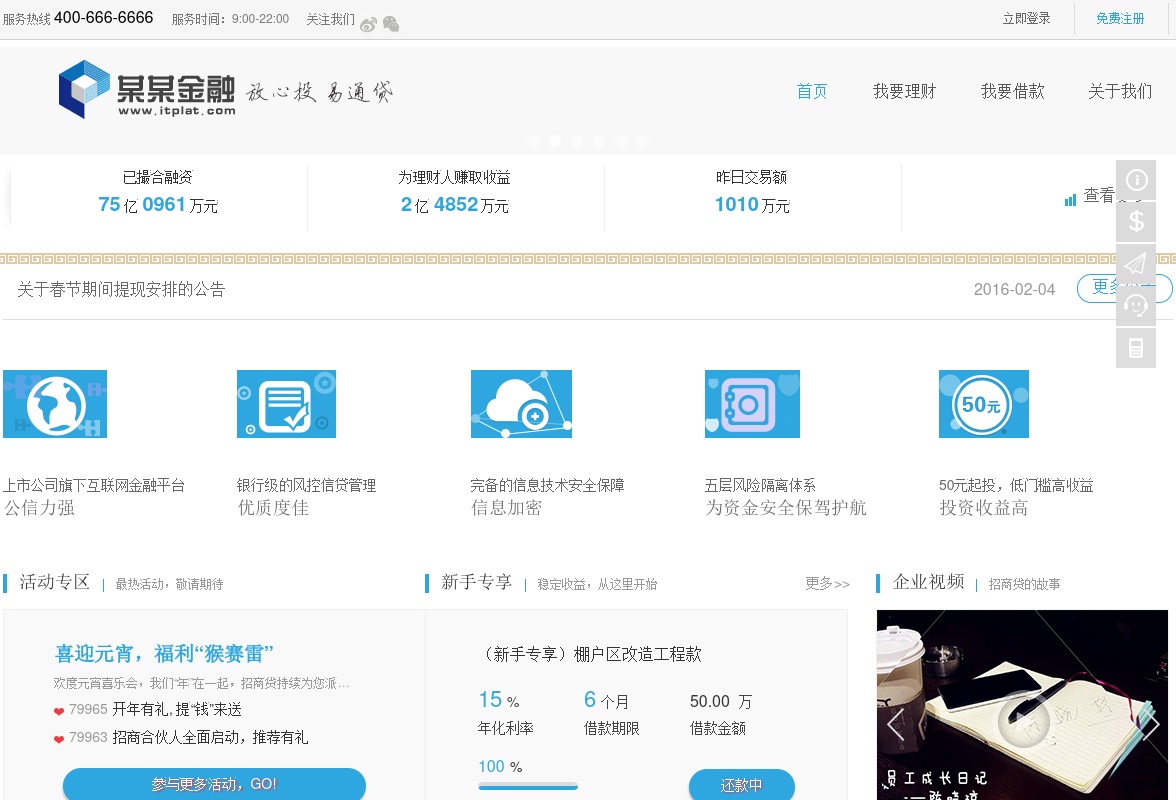Go to previous video with left arrow
The width and height of the screenshot is (1176, 800).
895,724
